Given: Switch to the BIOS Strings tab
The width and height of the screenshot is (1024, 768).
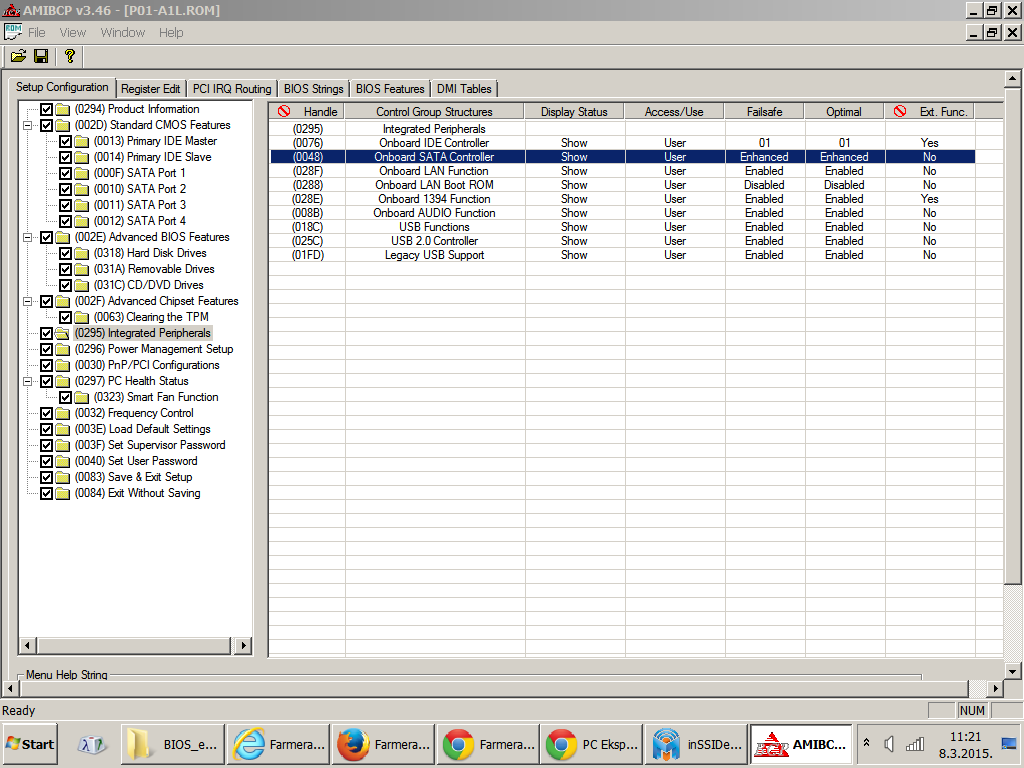Looking at the screenshot, I should click(x=313, y=89).
